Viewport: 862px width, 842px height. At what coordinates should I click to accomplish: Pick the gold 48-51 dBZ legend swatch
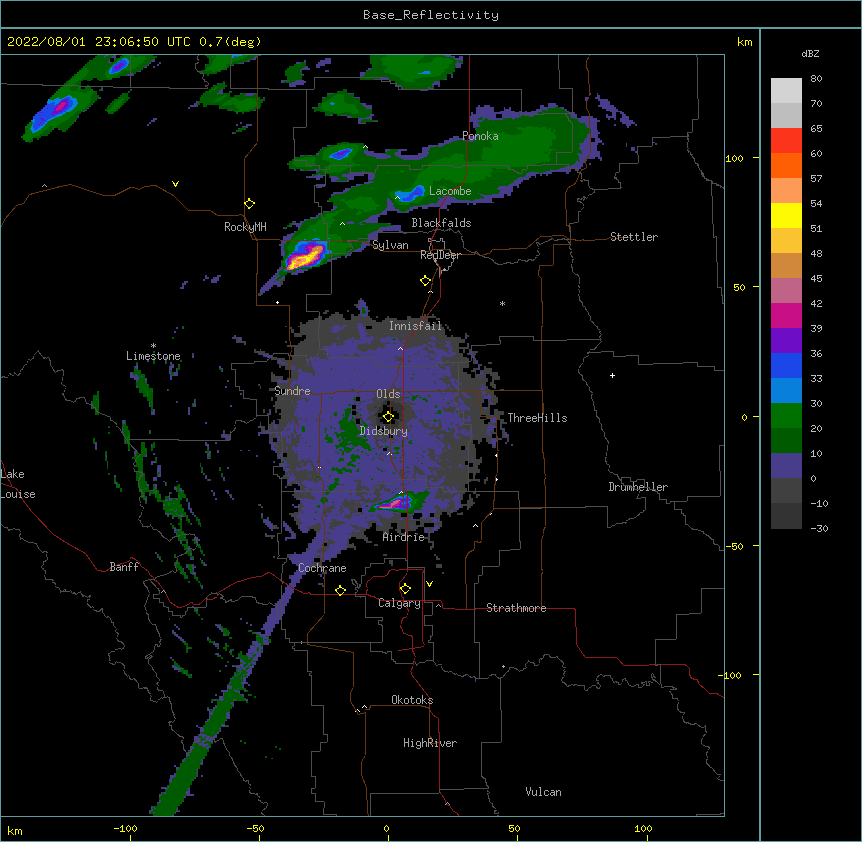(x=786, y=241)
